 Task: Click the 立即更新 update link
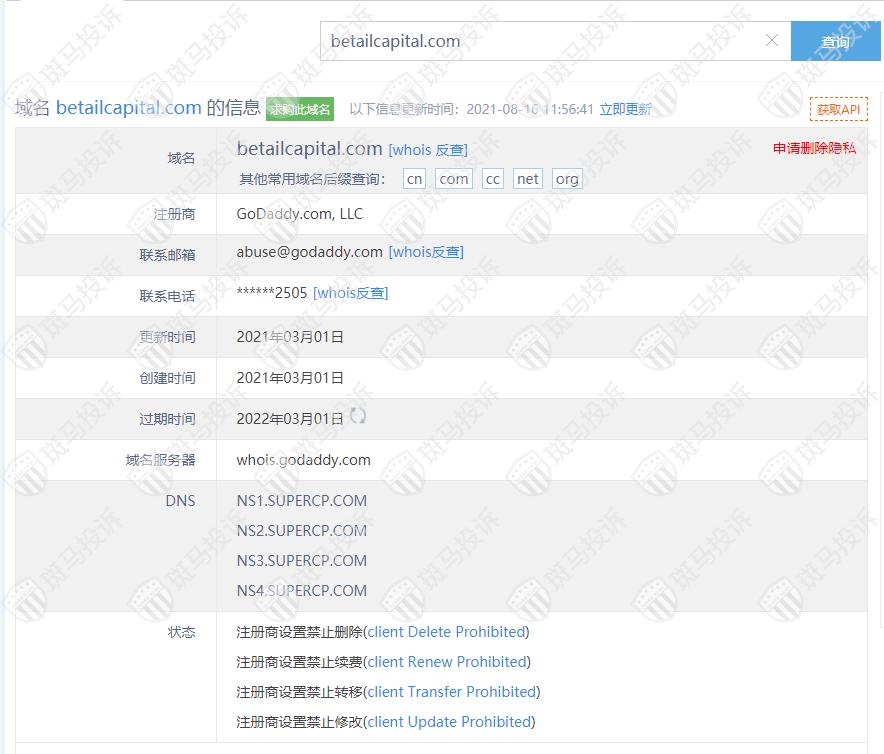coord(626,109)
